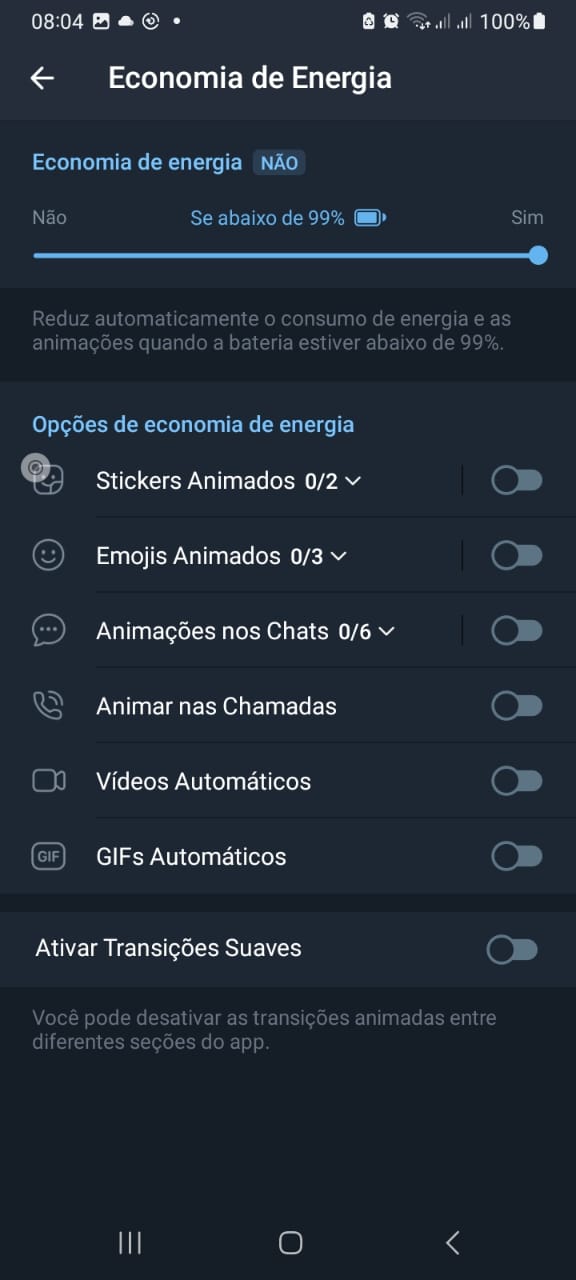Tap the smiley icon for Emojis Animados
This screenshot has width=576, height=1280.
(x=48, y=556)
